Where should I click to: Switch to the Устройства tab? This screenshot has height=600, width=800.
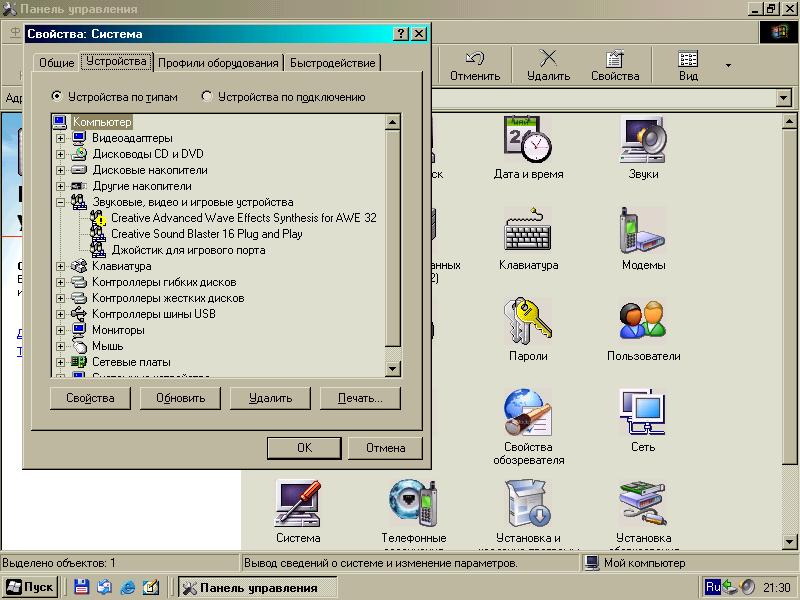[116, 61]
